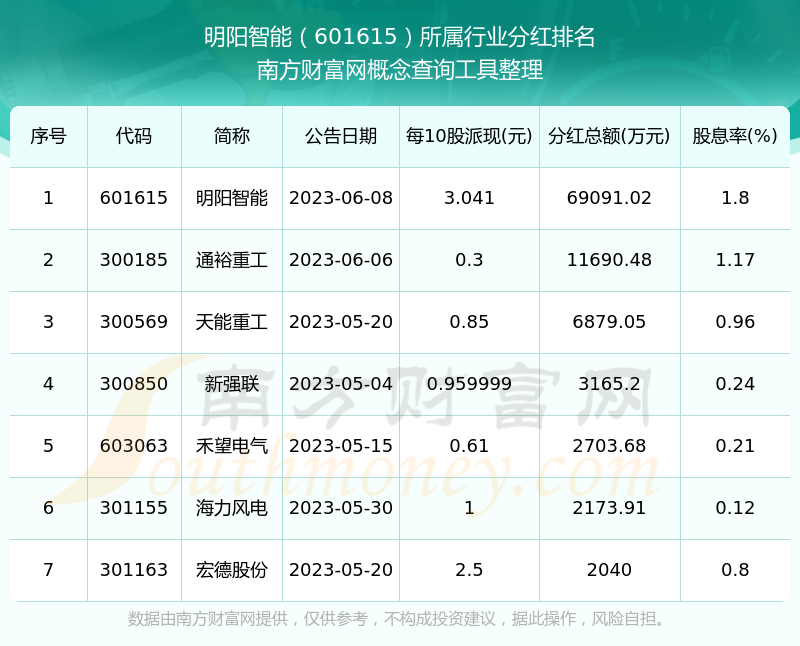This screenshot has width=800, height=646.
Task: Click the payout value 0.3
Action: pos(469,260)
